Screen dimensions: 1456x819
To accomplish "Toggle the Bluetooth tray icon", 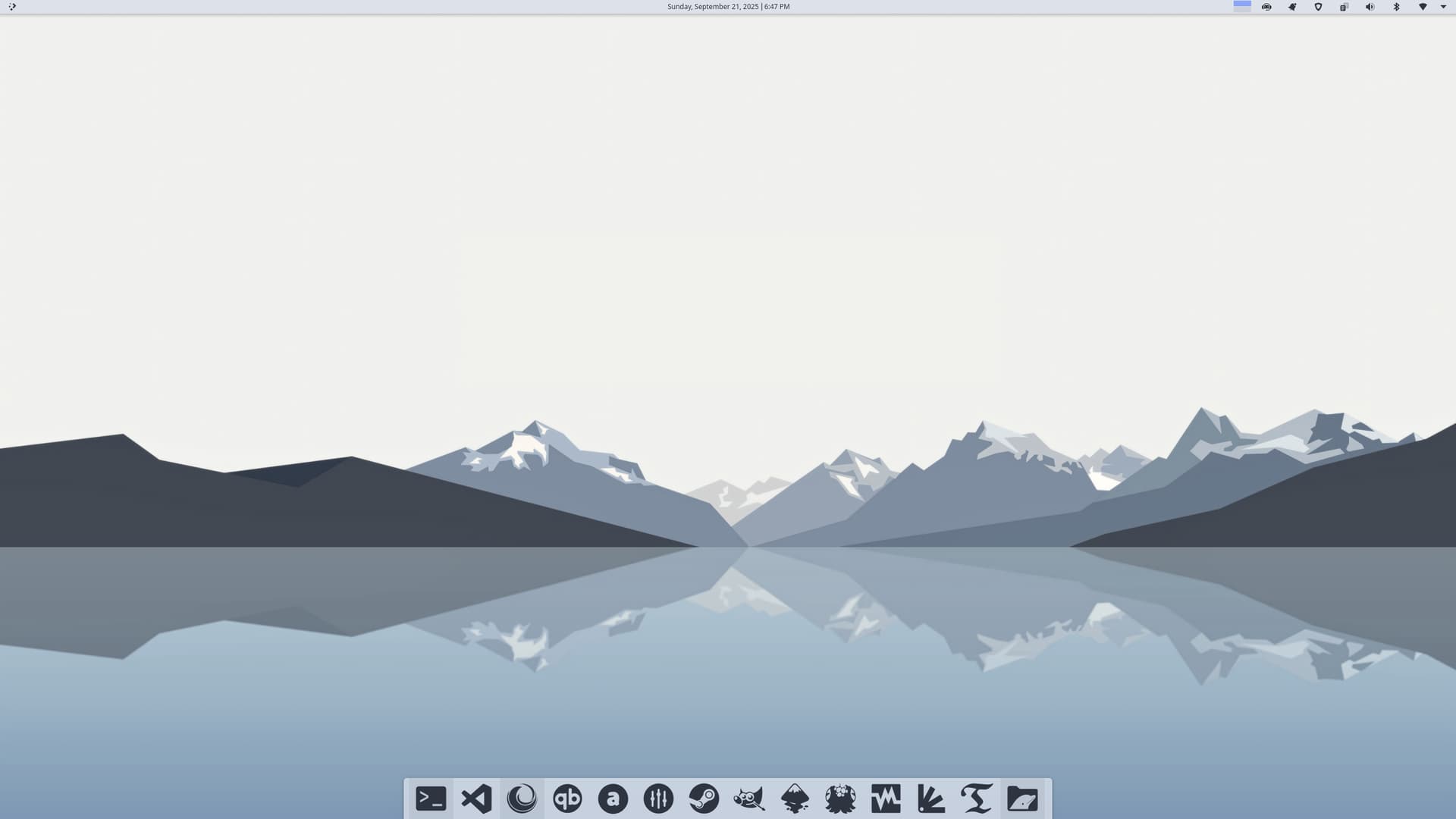I will pos(1396,7).
